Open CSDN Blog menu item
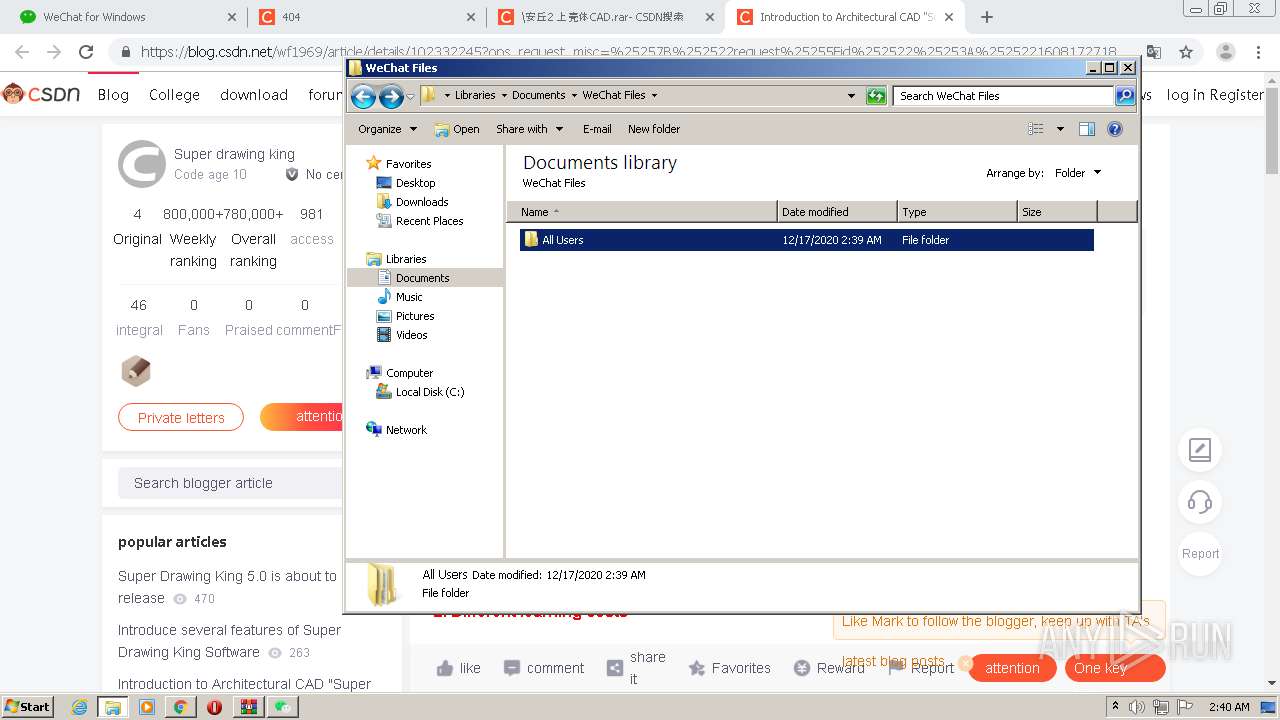Image resolution: width=1280 pixels, height=720 pixels. 113,94
